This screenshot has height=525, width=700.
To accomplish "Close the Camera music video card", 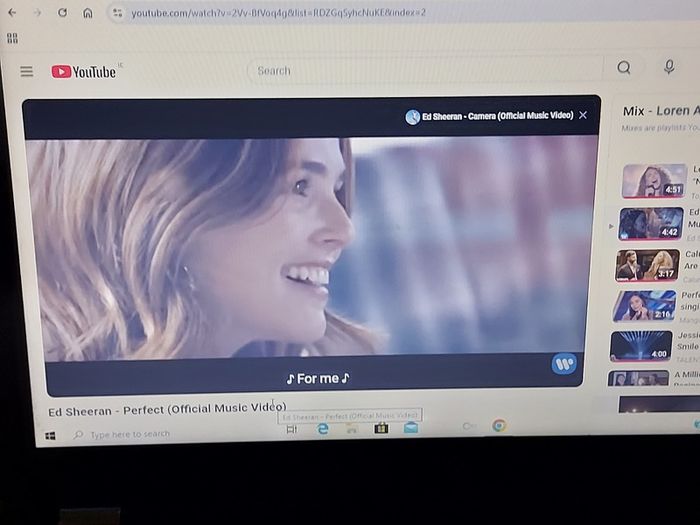I will coord(583,115).
